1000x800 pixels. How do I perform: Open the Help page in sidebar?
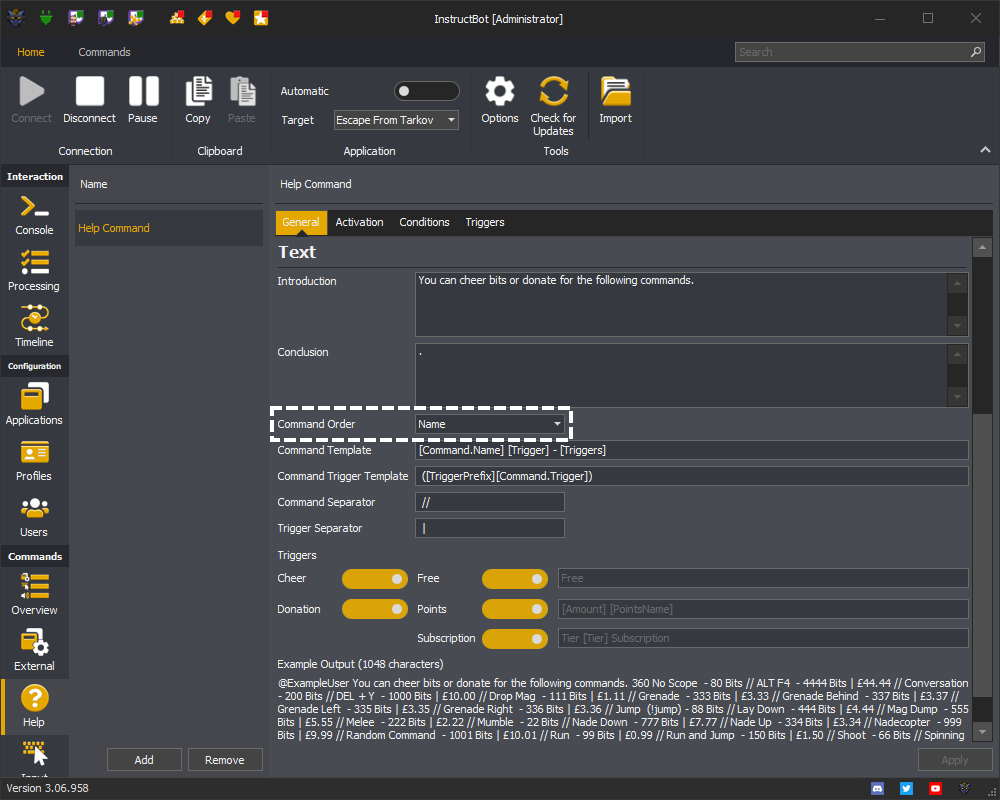[34, 706]
